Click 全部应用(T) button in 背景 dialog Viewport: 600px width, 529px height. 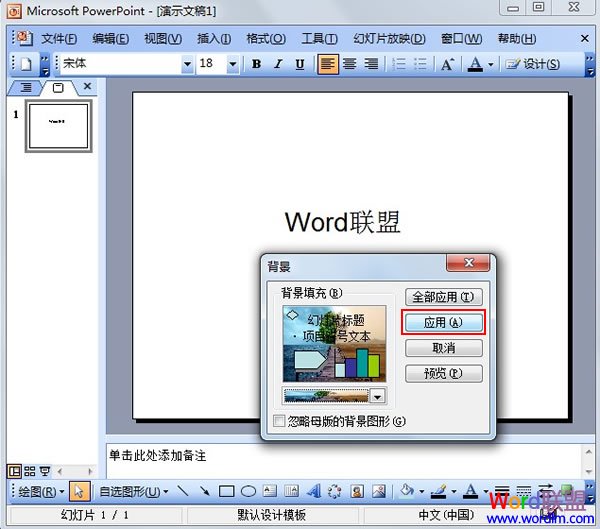tap(443, 297)
